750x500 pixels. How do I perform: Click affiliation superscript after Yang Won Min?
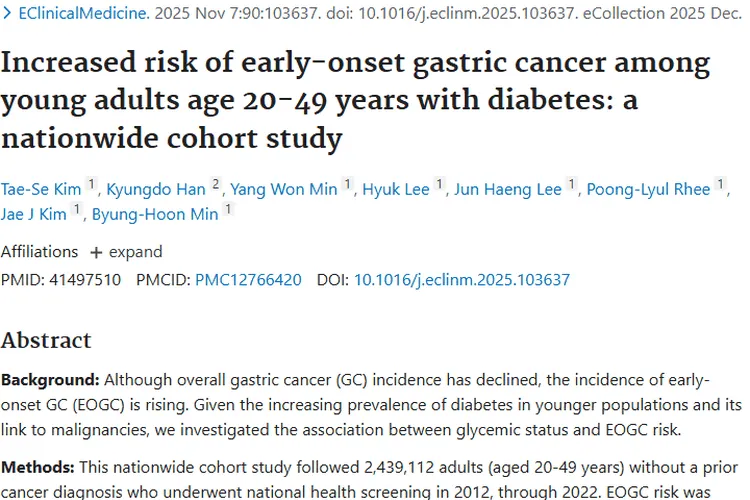click(346, 185)
